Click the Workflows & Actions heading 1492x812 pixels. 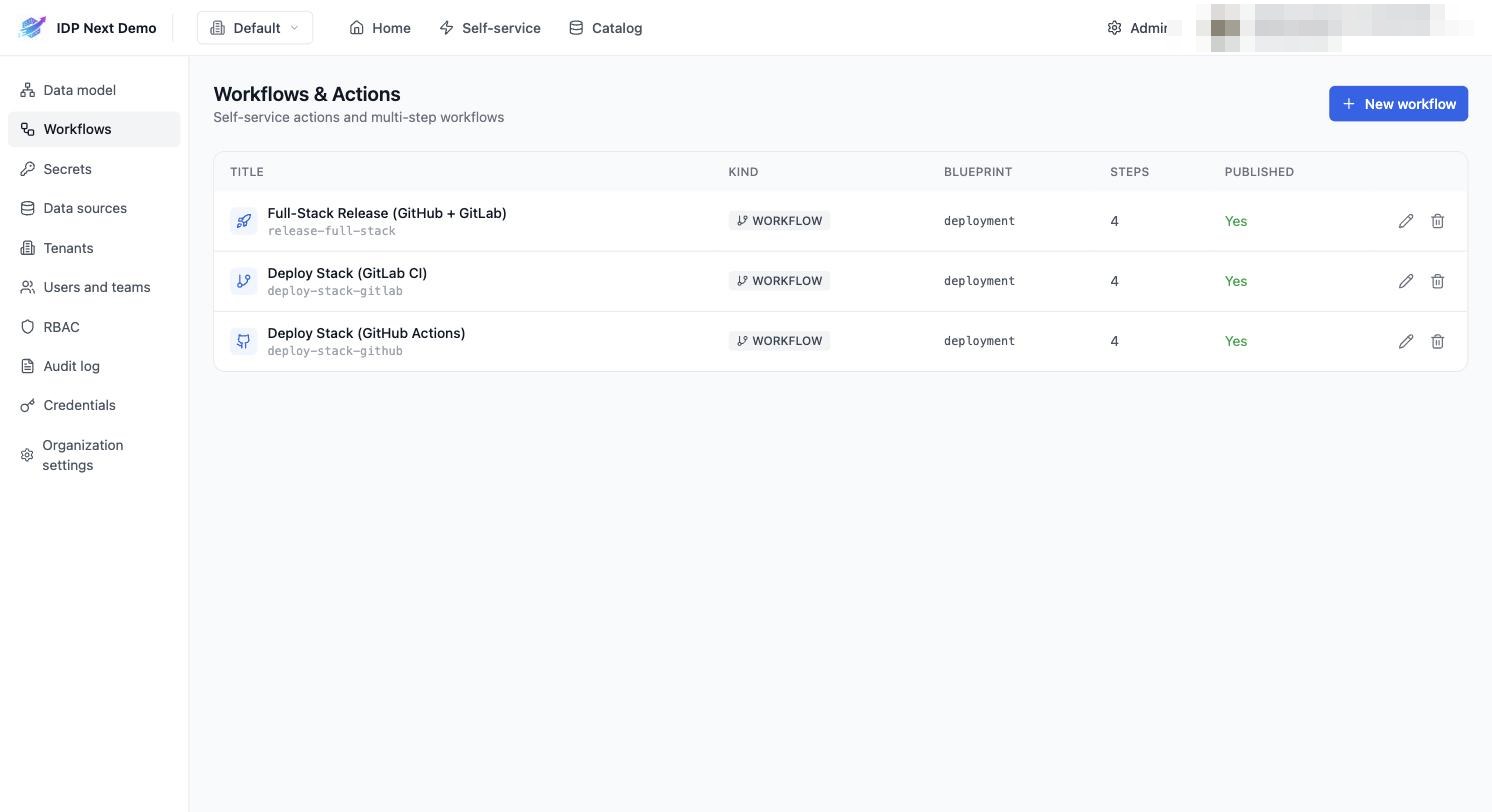point(307,94)
